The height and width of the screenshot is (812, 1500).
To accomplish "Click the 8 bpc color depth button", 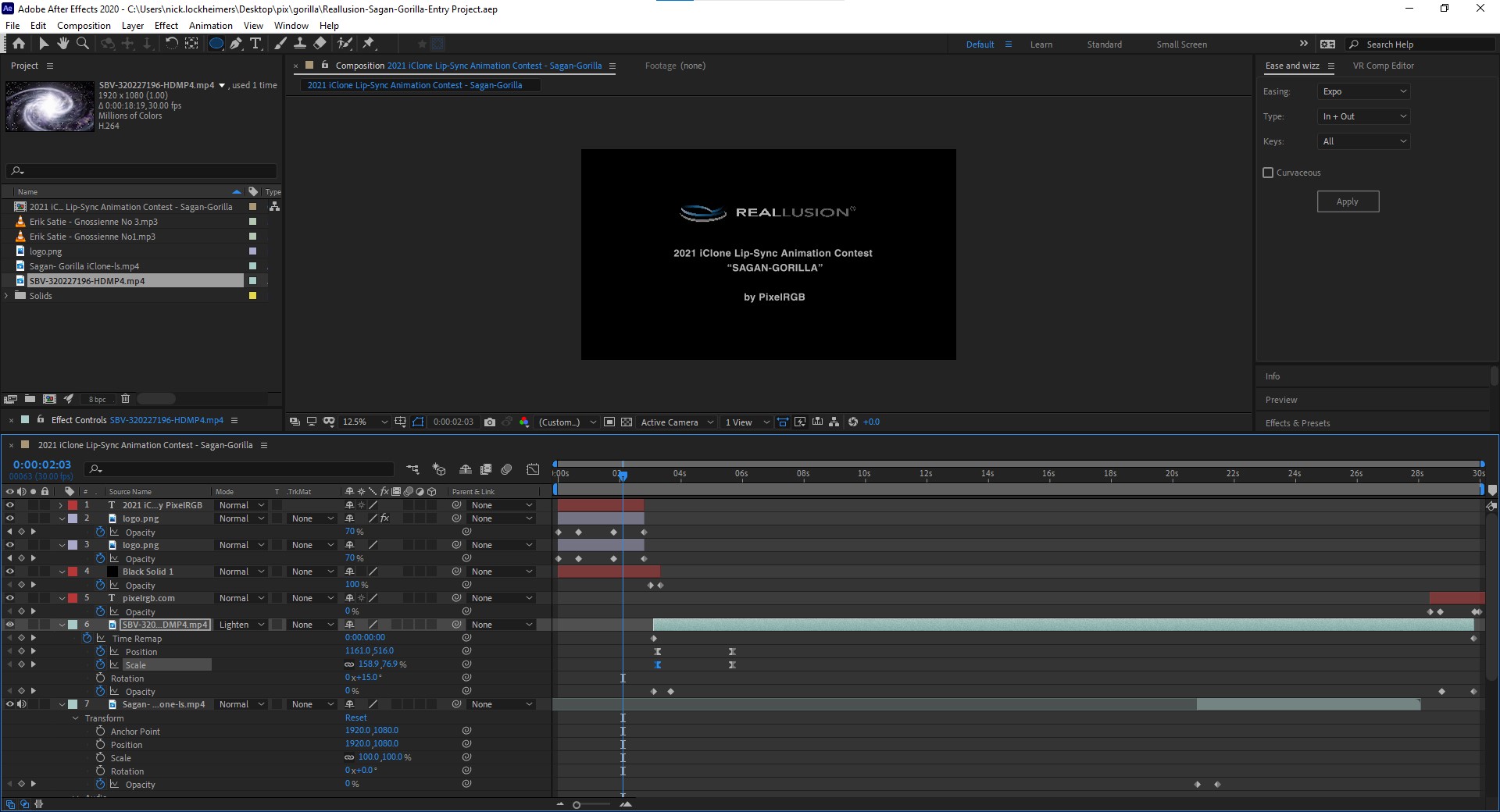I will coord(97,400).
